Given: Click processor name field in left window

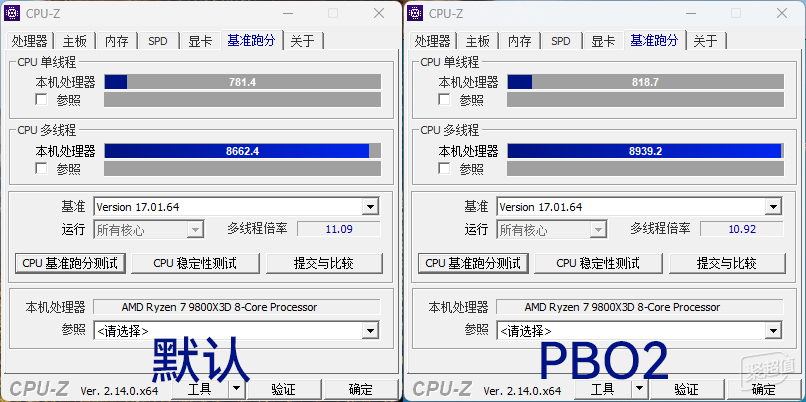Looking at the screenshot, I should tap(237, 307).
